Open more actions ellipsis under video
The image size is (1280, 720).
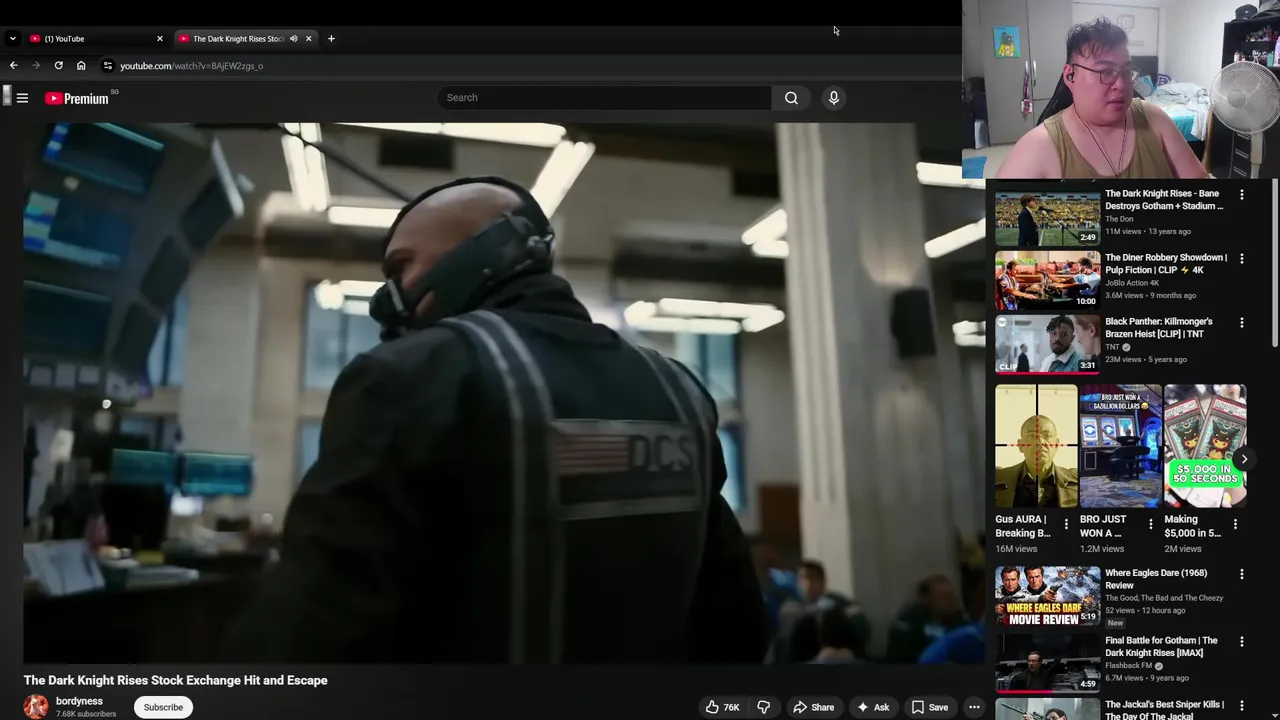(974, 707)
